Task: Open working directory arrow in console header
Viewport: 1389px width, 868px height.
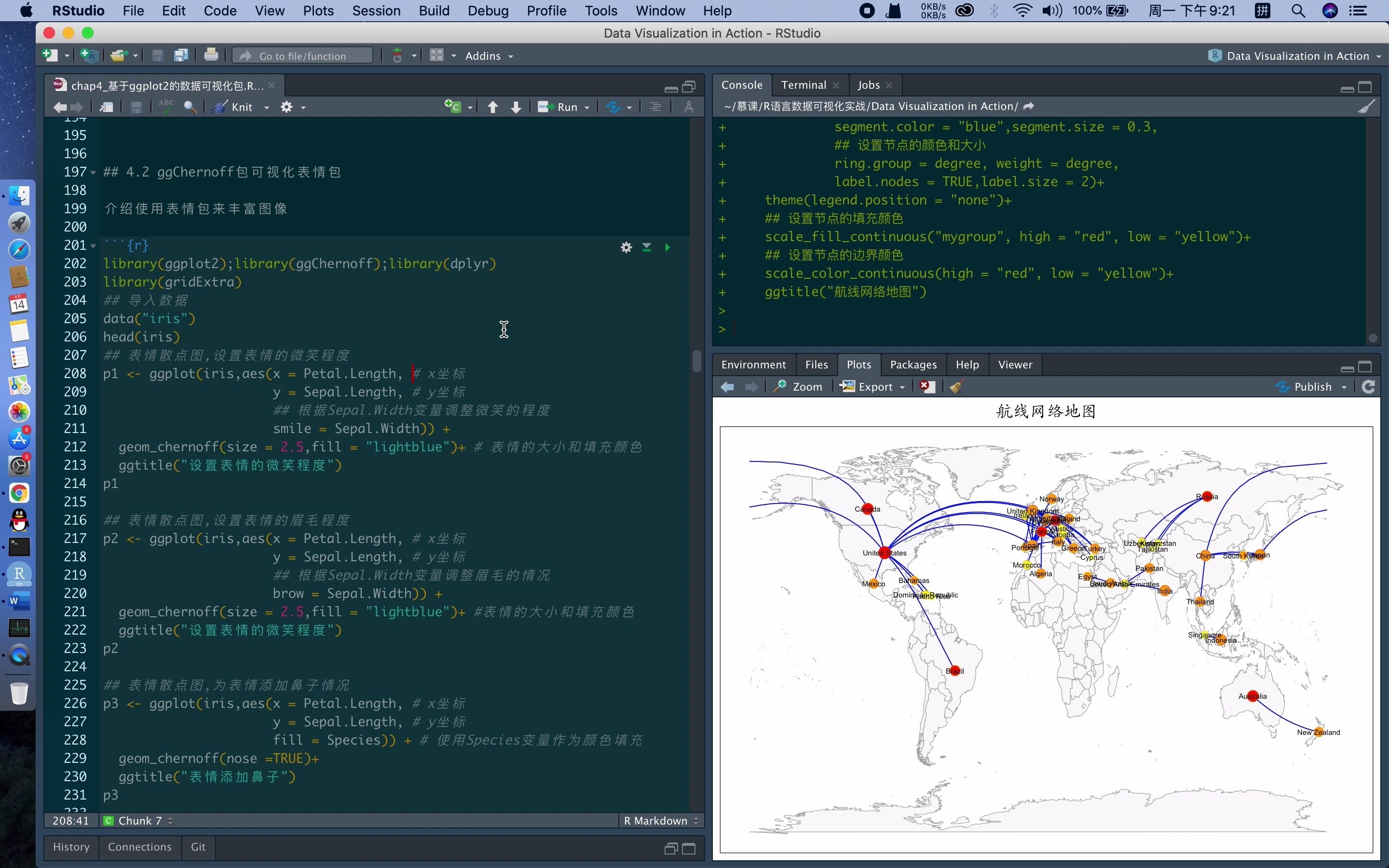Action: [1029, 106]
